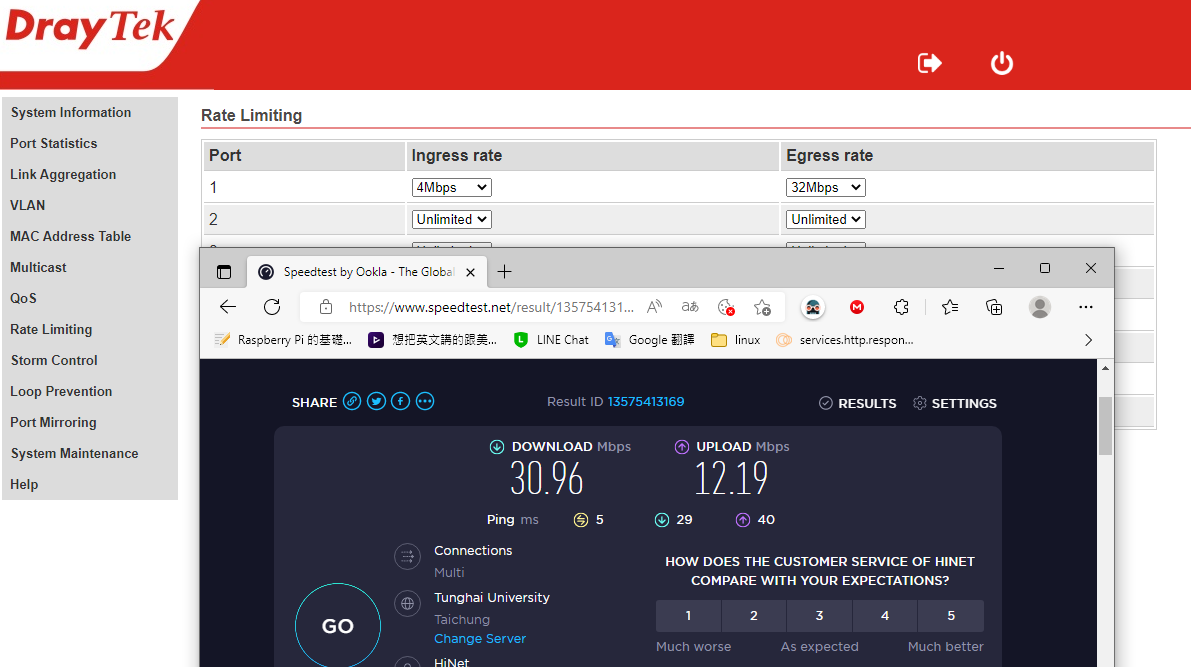Open Port 1 ingress rate dropdown
Image resolution: width=1191 pixels, height=667 pixels.
451,188
